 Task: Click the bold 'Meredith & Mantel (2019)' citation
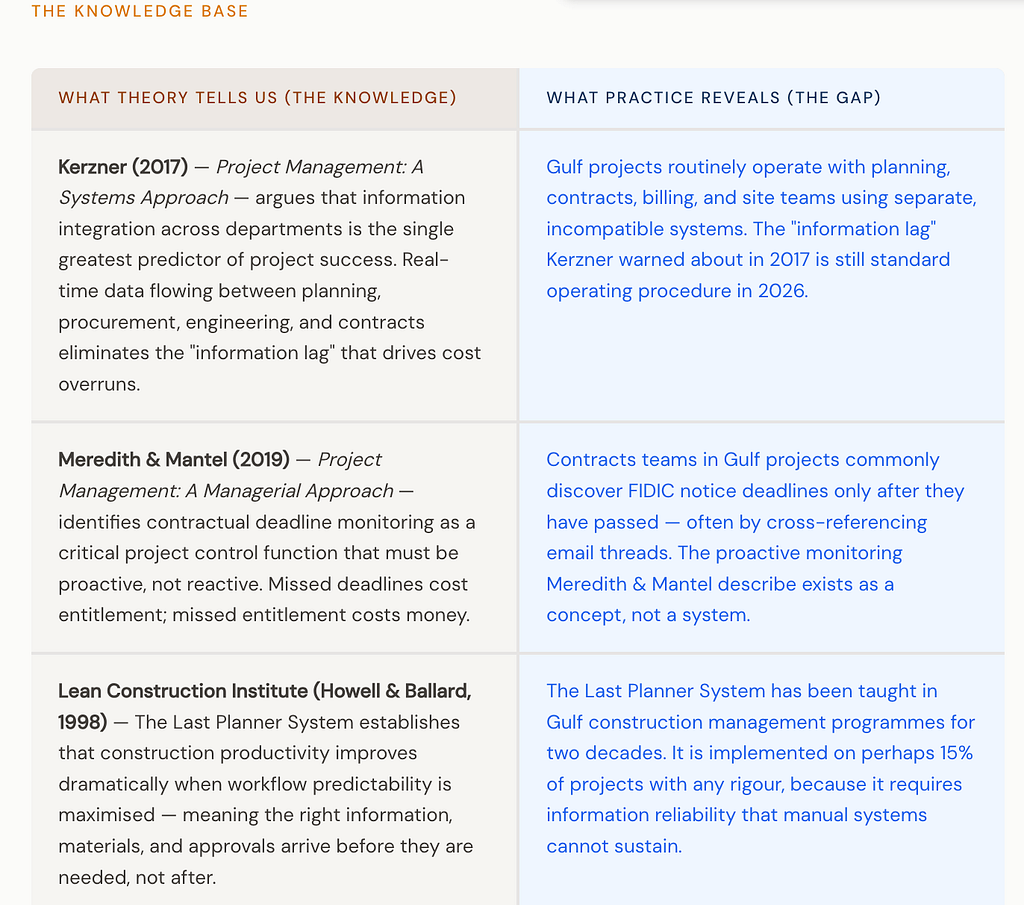pyautogui.click(x=174, y=460)
